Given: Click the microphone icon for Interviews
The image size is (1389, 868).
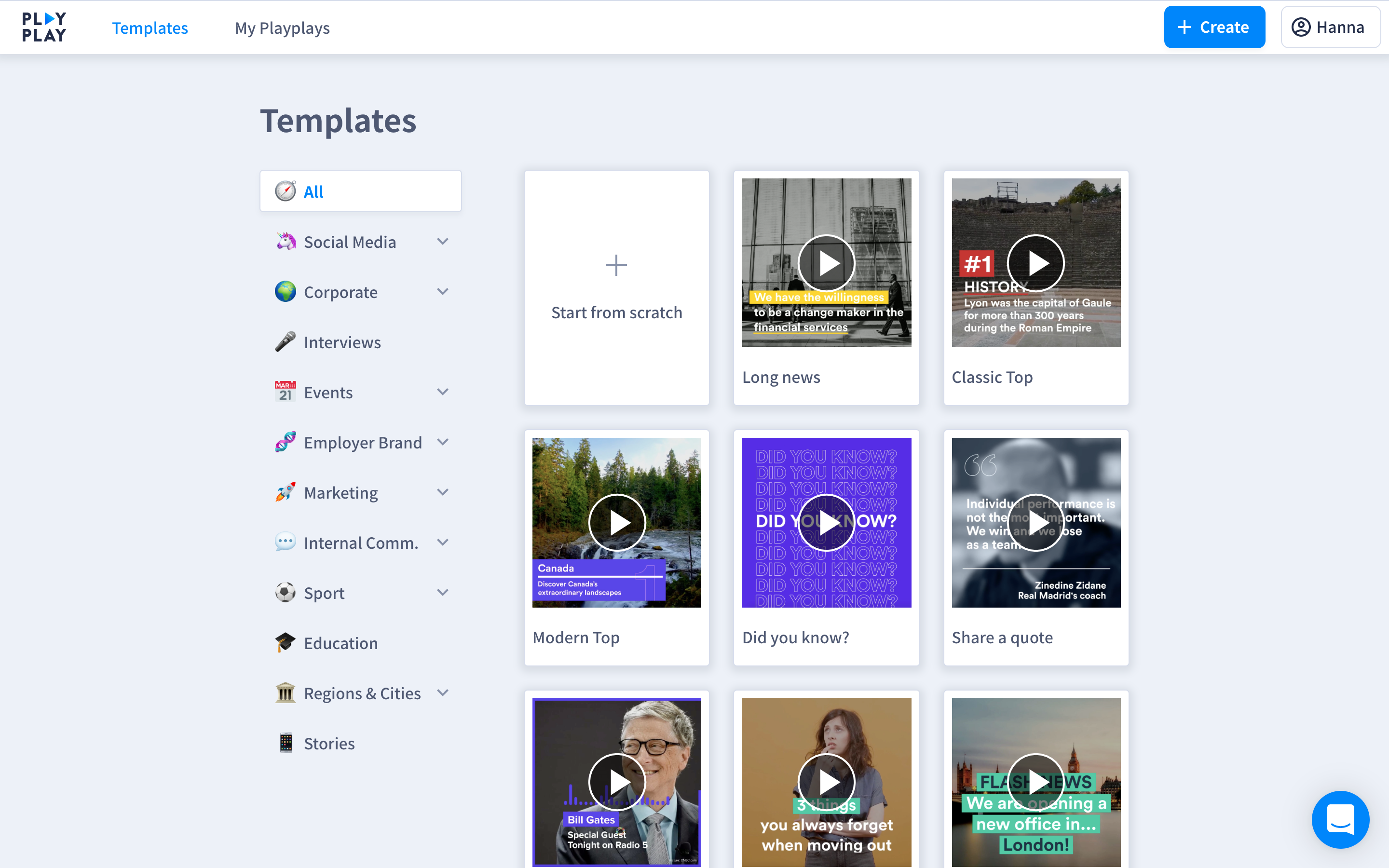Looking at the screenshot, I should coord(285,341).
